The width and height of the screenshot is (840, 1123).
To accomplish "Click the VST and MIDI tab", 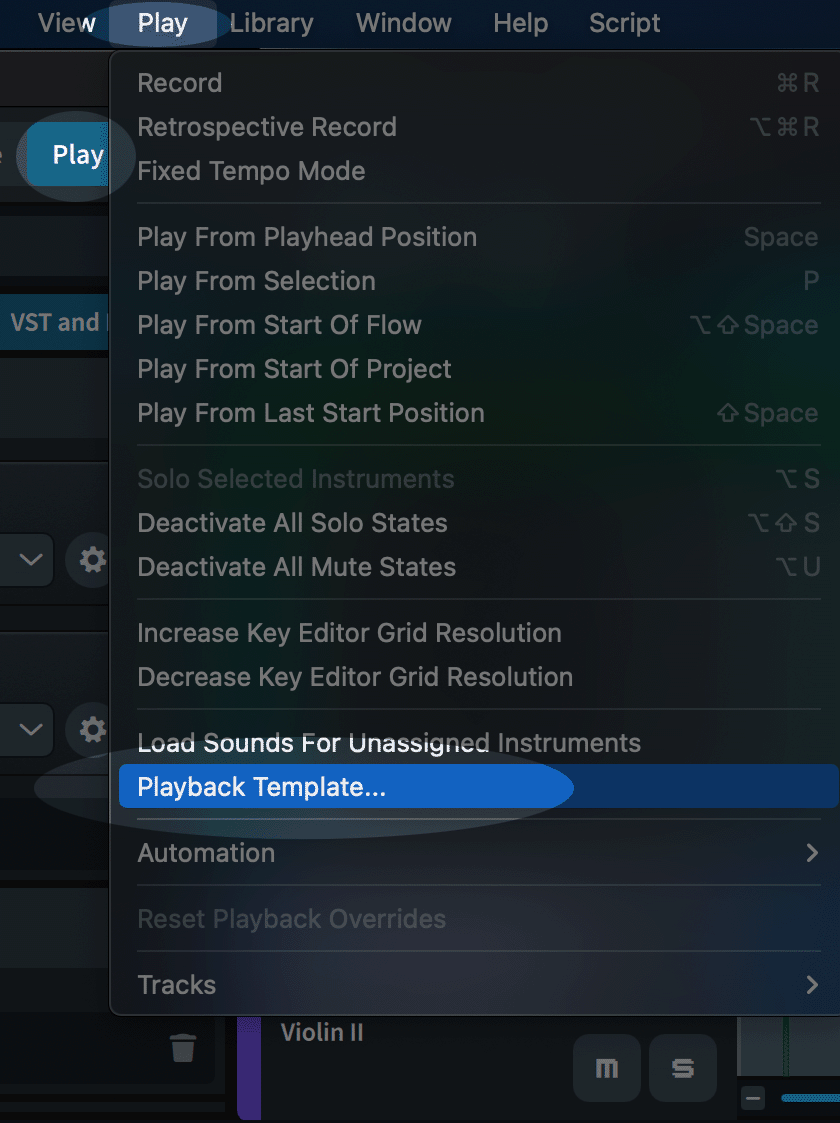I will pyautogui.click(x=54, y=322).
